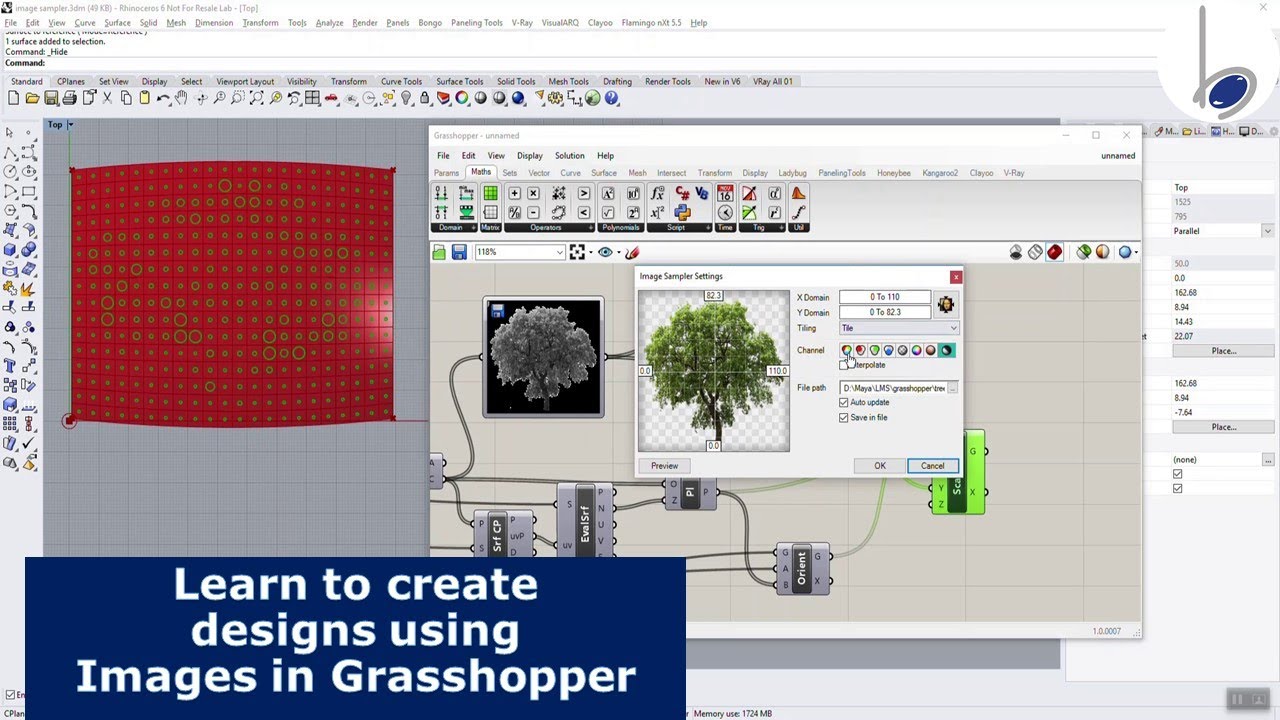Click the tree preview image in settings
Viewport: 1280px width, 720px height.
click(x=713, y=371)
